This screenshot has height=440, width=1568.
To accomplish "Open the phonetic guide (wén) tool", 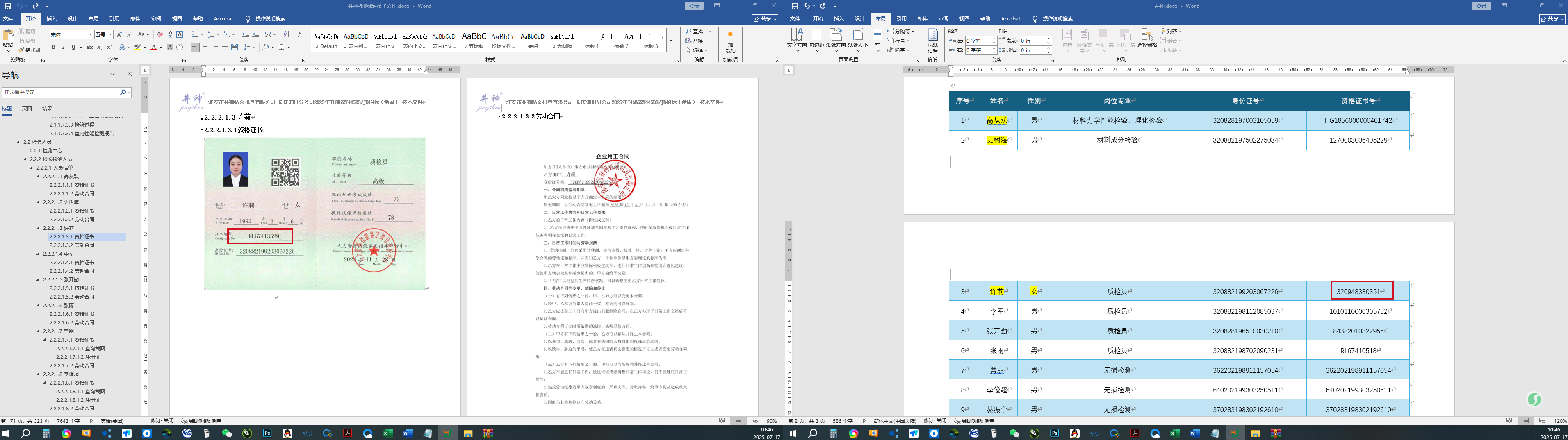I will 170,35.
